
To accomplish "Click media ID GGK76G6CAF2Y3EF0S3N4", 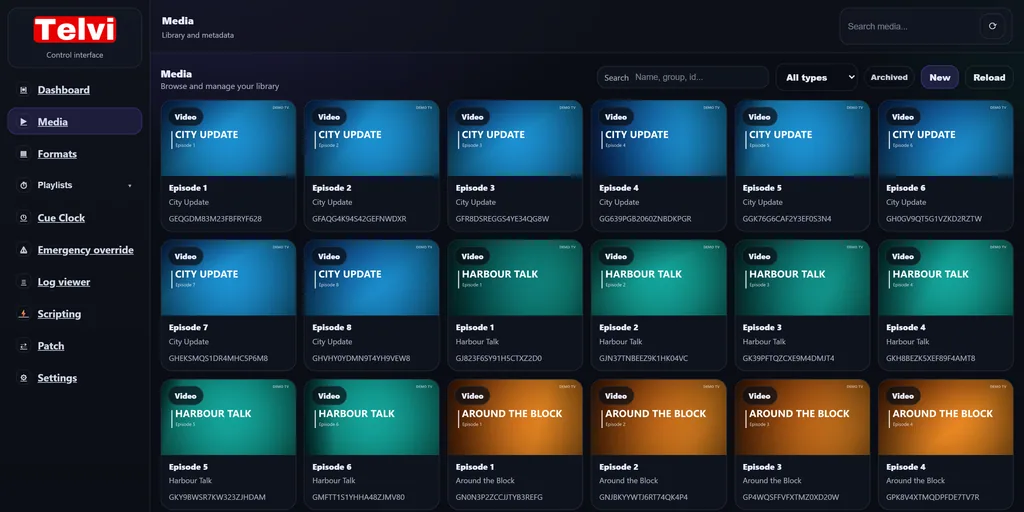I will [787, 219].
